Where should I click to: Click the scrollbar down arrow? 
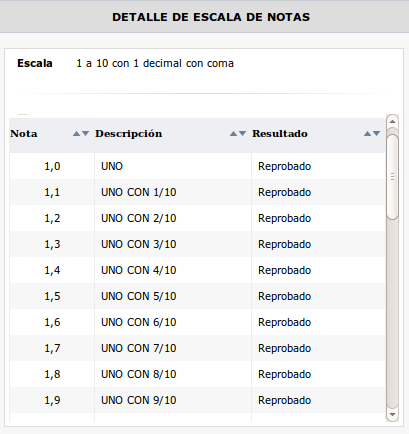point(392,414)
